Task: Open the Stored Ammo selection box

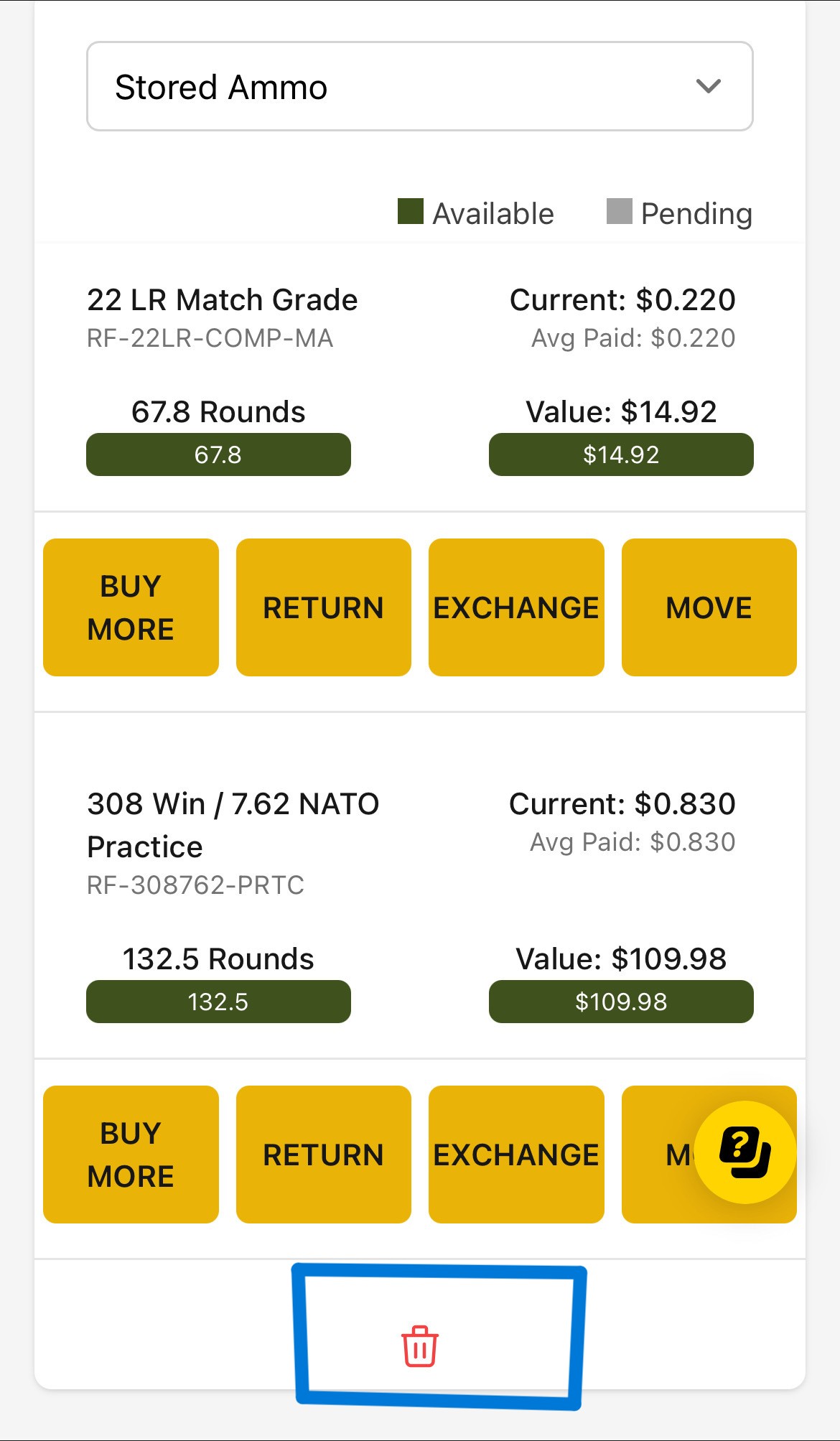Action: coord(420,86)
